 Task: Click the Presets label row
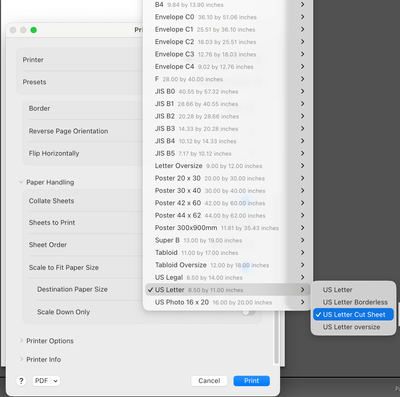coord(34,82)
